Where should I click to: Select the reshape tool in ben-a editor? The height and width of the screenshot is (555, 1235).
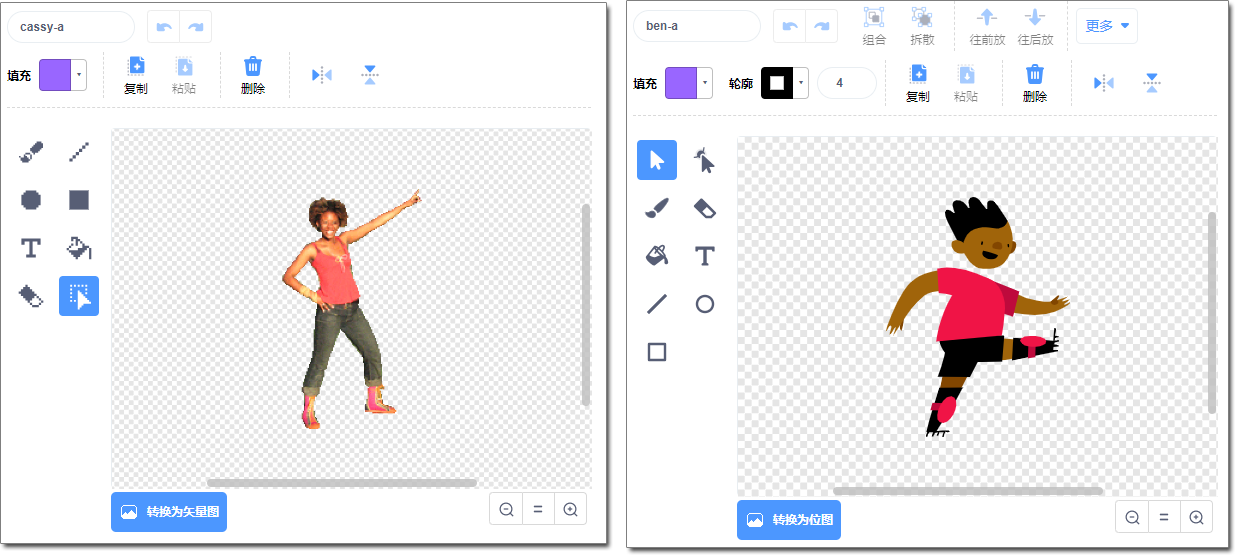click(705, 160)
